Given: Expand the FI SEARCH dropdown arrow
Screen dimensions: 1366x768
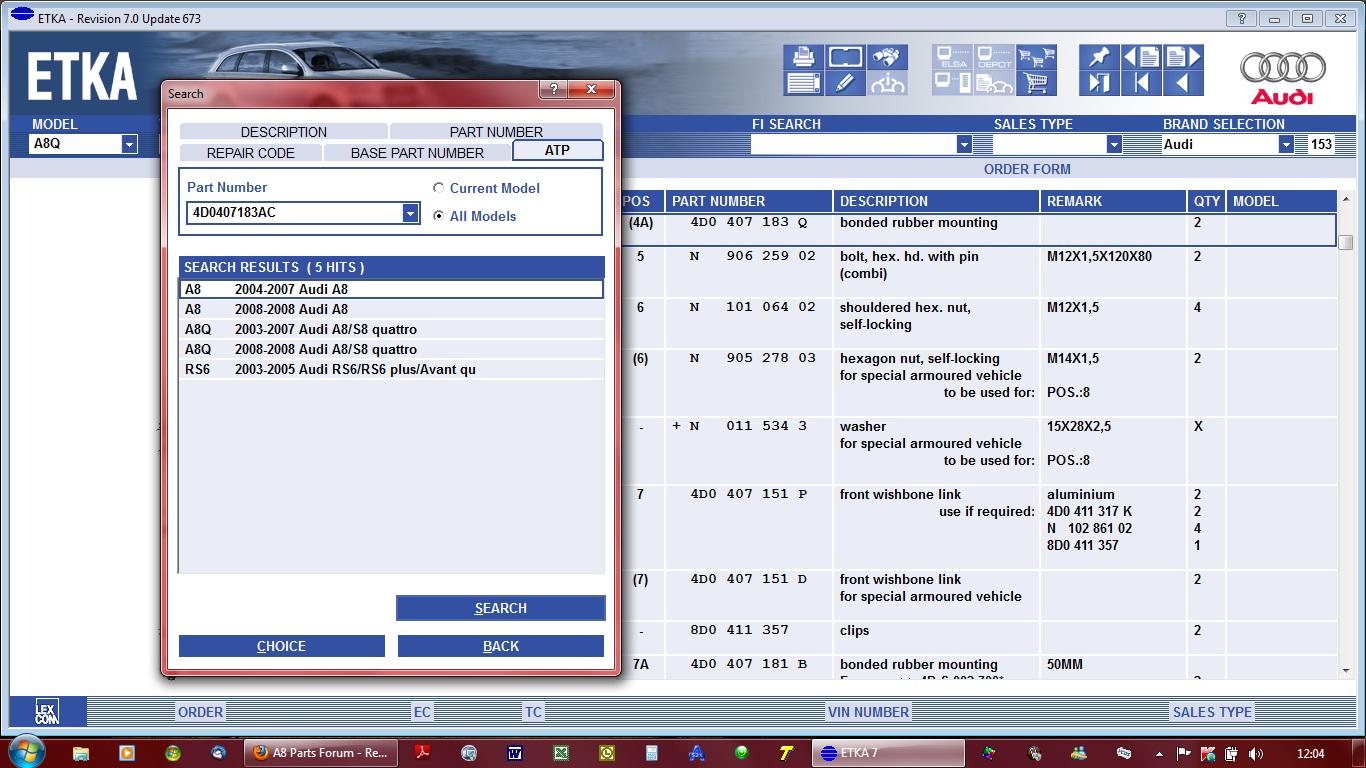Looking at the screenshot, I should point(964,144).
